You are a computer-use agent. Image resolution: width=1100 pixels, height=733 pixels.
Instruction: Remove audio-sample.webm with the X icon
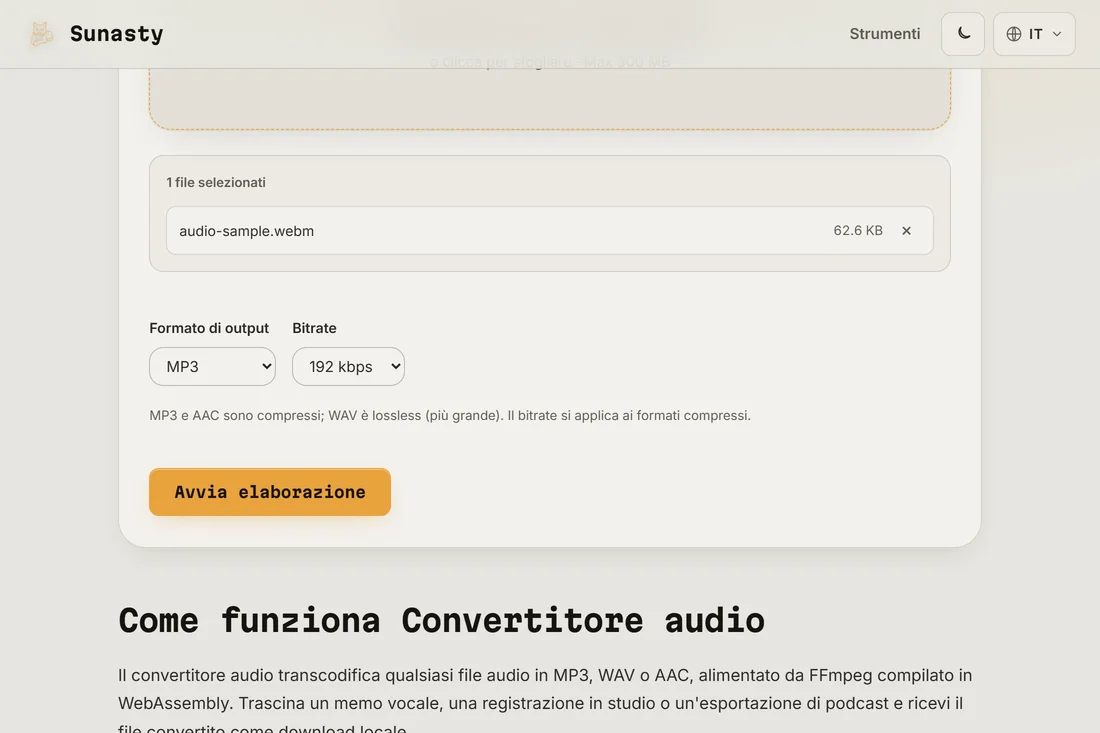pyautogui.click(x=906, y=231)
